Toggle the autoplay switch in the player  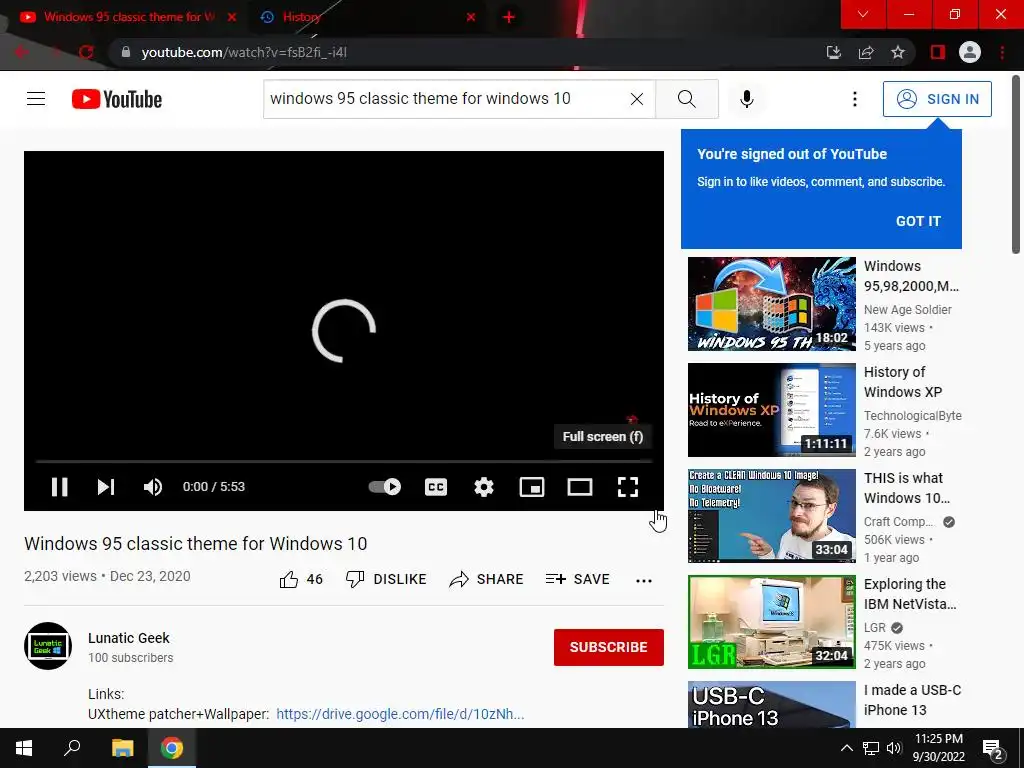[385, 487]
